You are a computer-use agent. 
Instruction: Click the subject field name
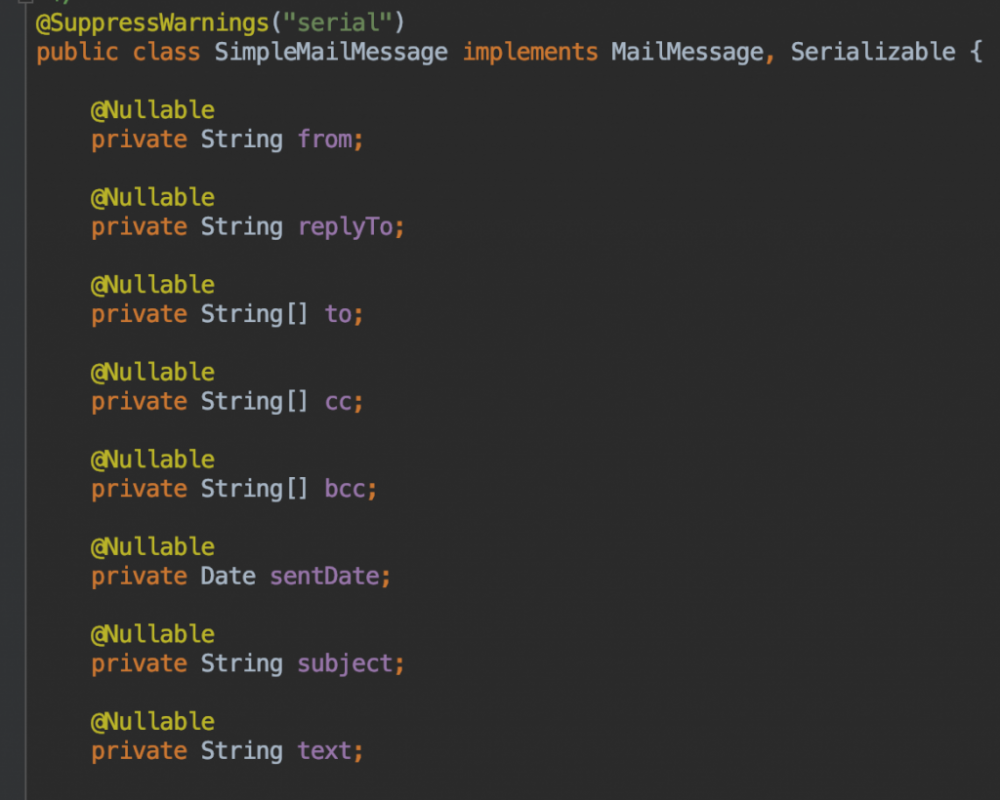pyautogui.click(x=345, y=663)
